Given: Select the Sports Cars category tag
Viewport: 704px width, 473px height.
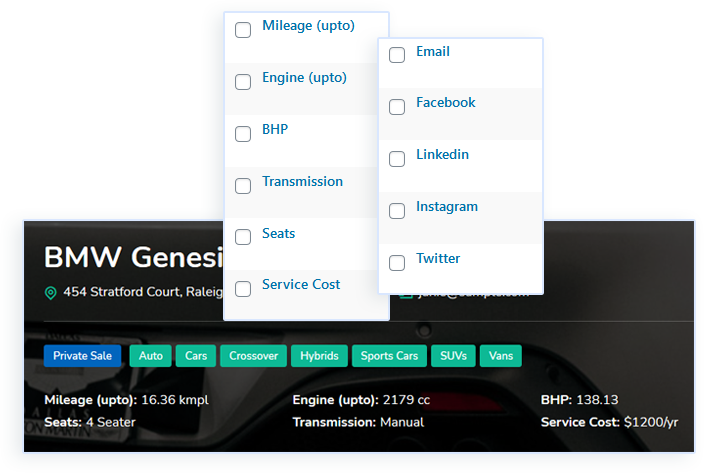Looking at the screenshot, I should (389, 356).
